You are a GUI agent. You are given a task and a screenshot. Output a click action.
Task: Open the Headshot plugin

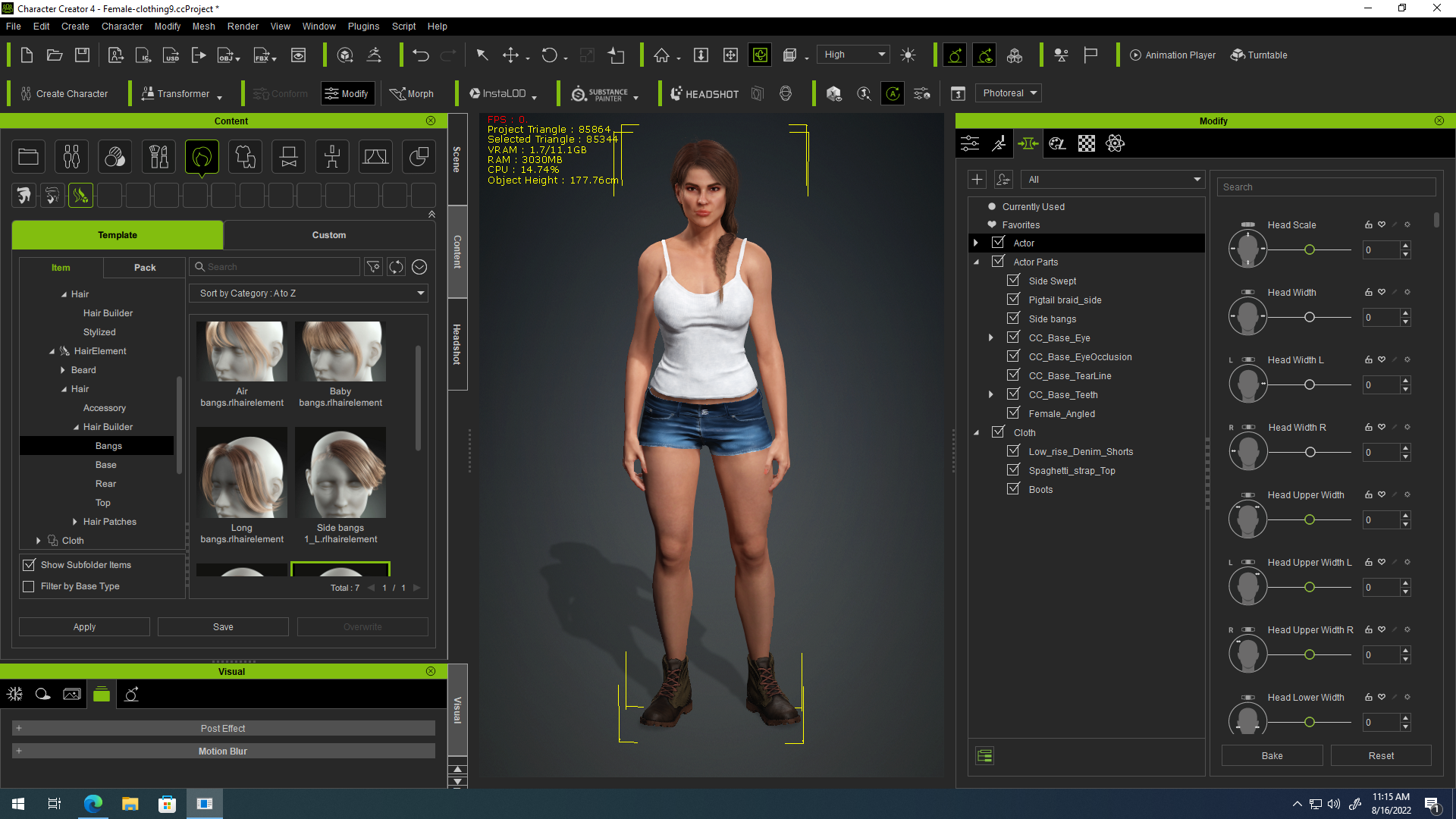tap(704, 93)
